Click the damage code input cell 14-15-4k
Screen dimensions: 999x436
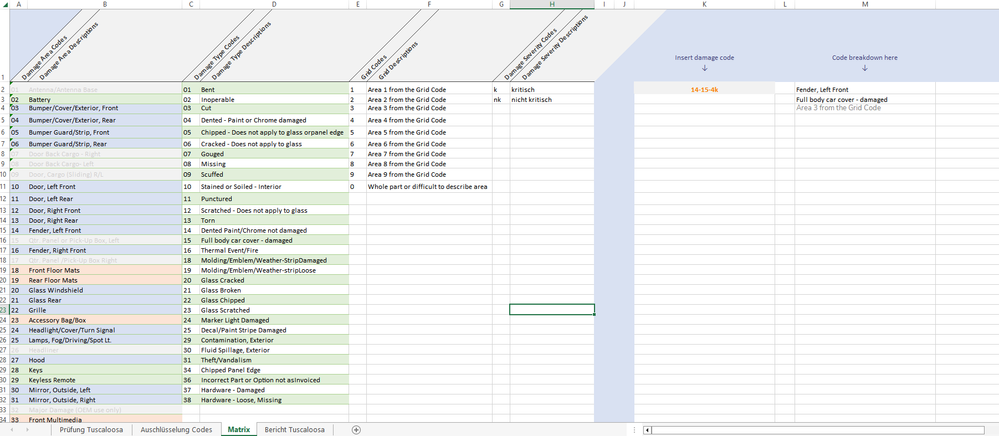(x=704, y=90)
